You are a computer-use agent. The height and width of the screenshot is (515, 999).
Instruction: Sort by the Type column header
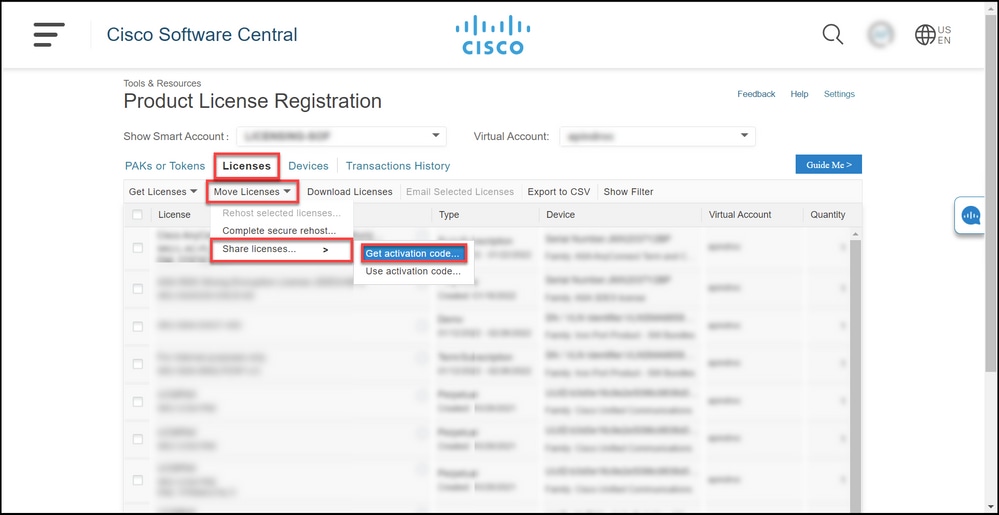[x=449, y=215]
